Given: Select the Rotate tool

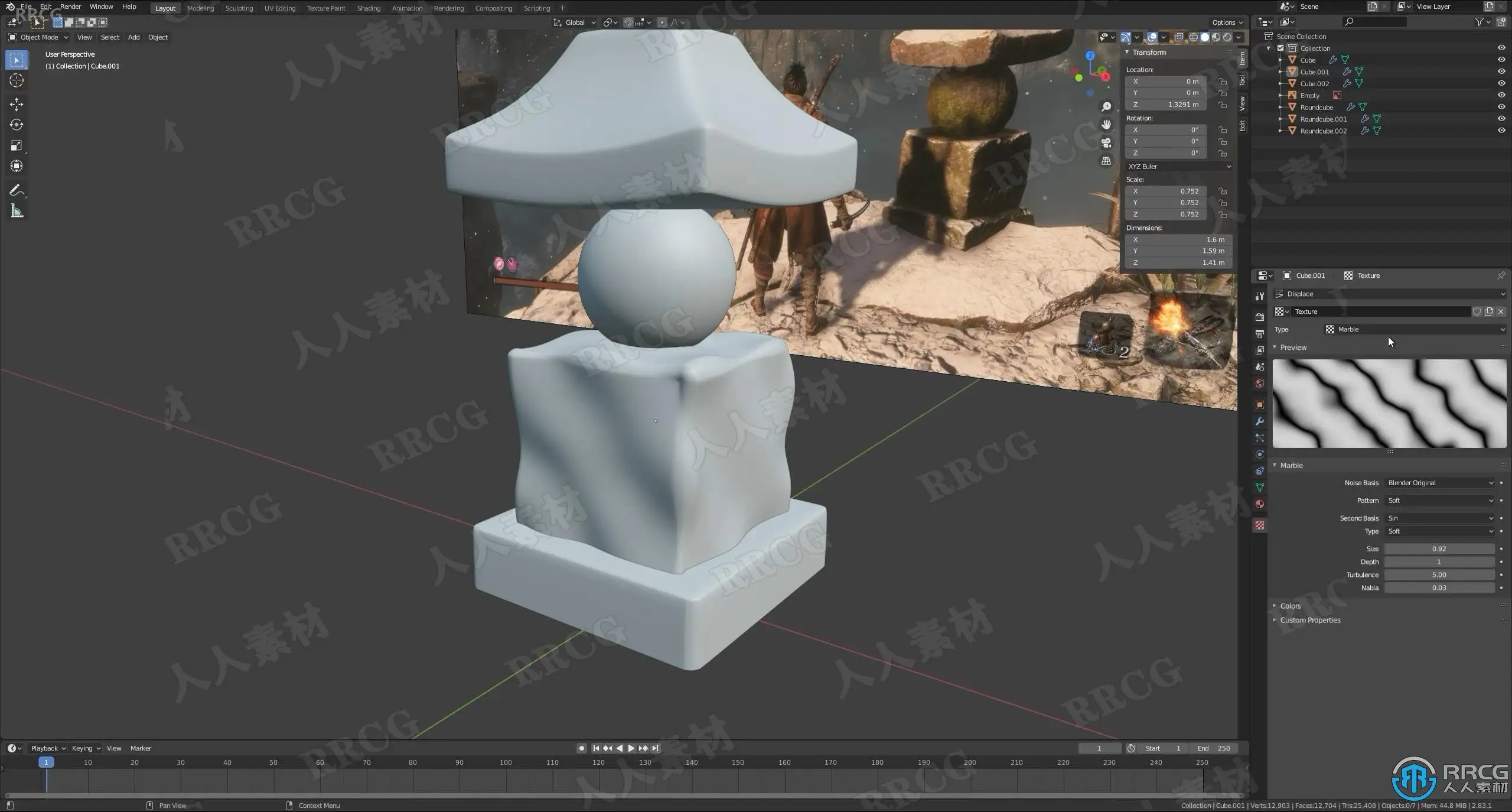Looking at the screenshot, I should tap(17, 125).
